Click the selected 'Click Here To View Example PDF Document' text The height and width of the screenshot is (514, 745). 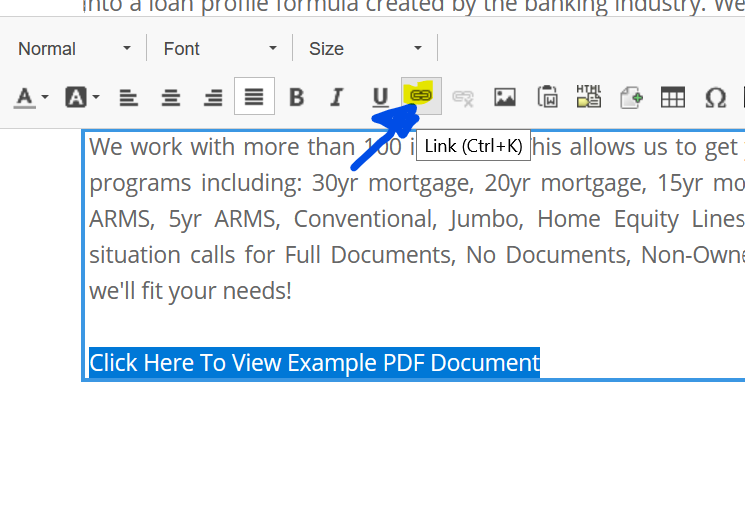coord(314,362)
